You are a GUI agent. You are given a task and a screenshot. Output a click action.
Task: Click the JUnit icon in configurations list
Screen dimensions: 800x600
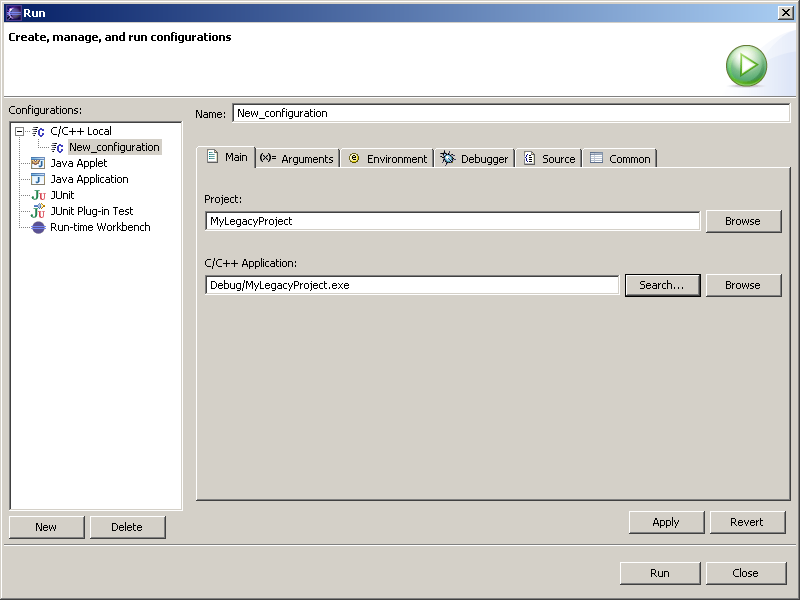[38, 195]
